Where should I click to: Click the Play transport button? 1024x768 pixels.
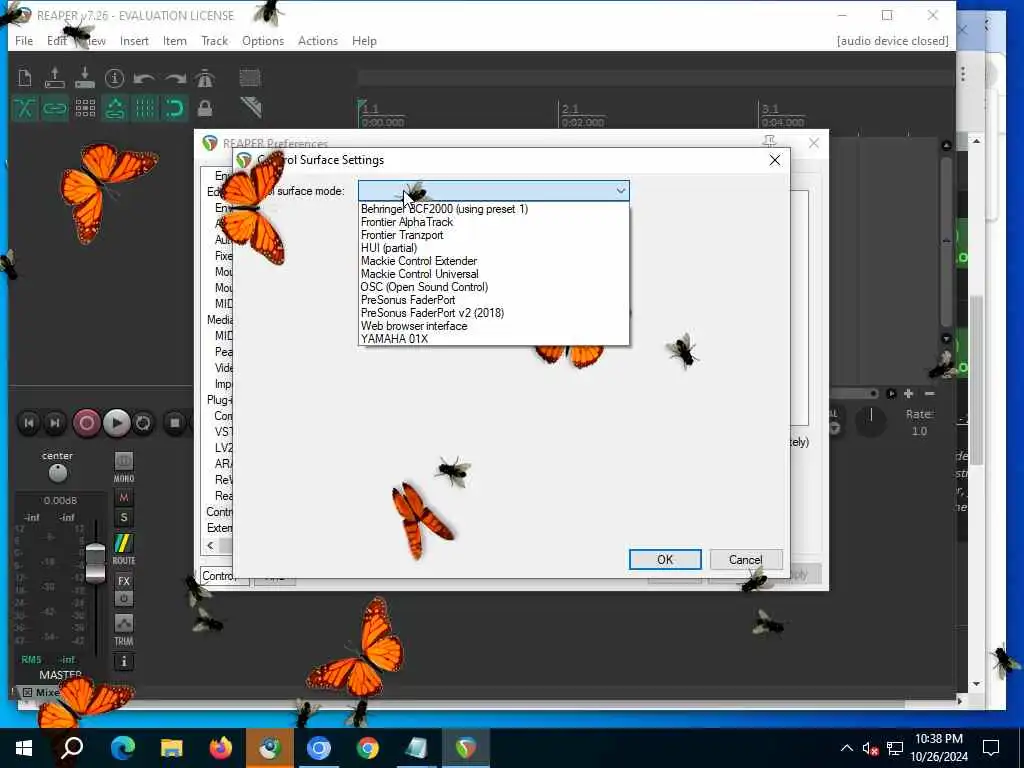(x=117, y=423)
